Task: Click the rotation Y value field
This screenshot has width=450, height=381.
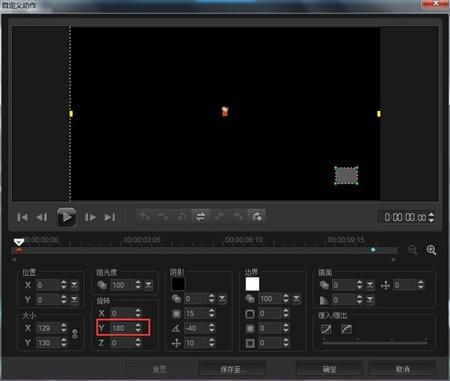Action: pyautogui.click(x=122, y=328)
